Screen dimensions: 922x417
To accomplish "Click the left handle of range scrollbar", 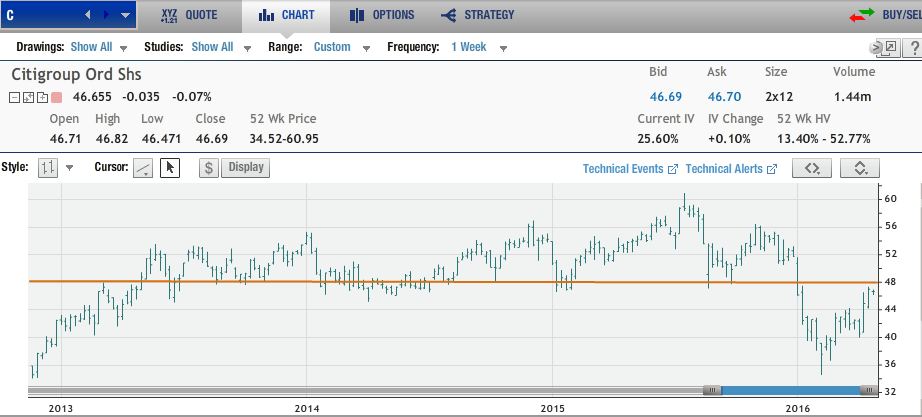I will click(x=711, y=390).
